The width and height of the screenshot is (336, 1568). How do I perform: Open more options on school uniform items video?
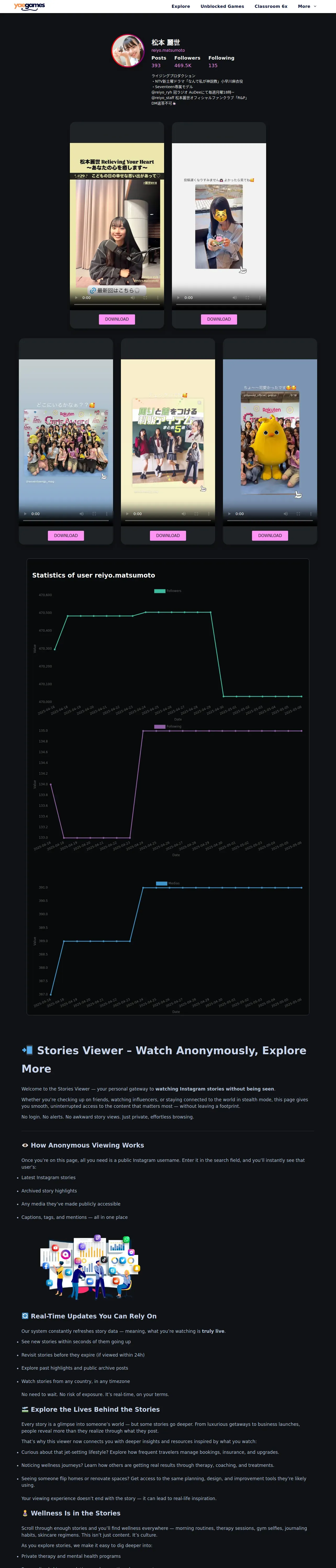click(209, 514)
